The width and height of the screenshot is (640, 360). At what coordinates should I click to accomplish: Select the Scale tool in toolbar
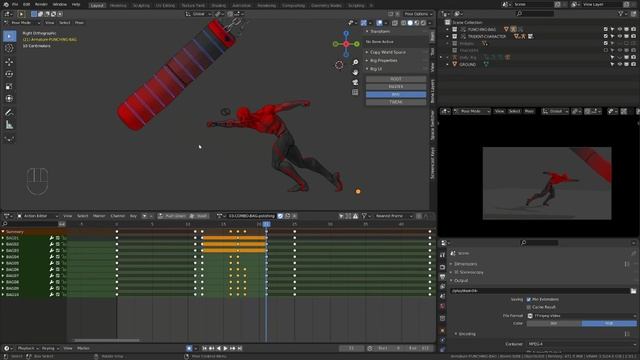point(9,87)
